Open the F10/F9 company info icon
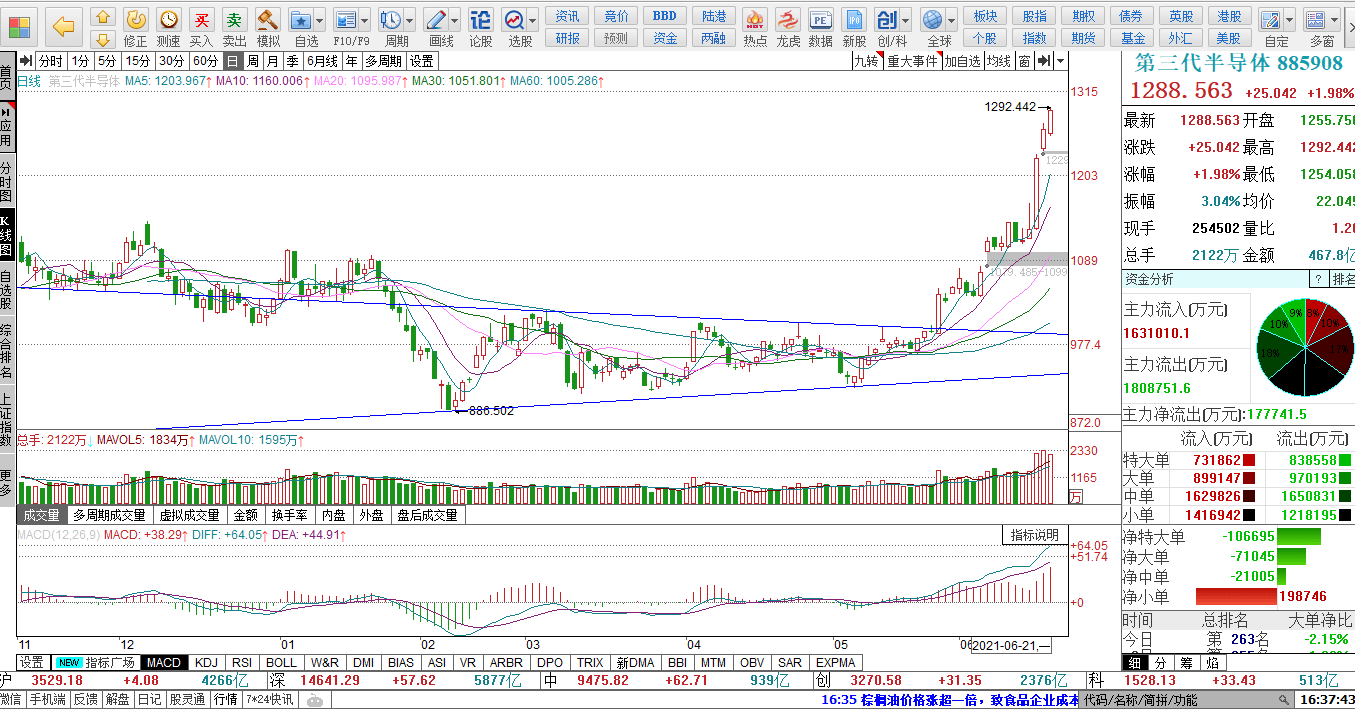Image resolution: width=1355 pixels, height=709 pixels. pyautogui.click(x=345, y=19)
